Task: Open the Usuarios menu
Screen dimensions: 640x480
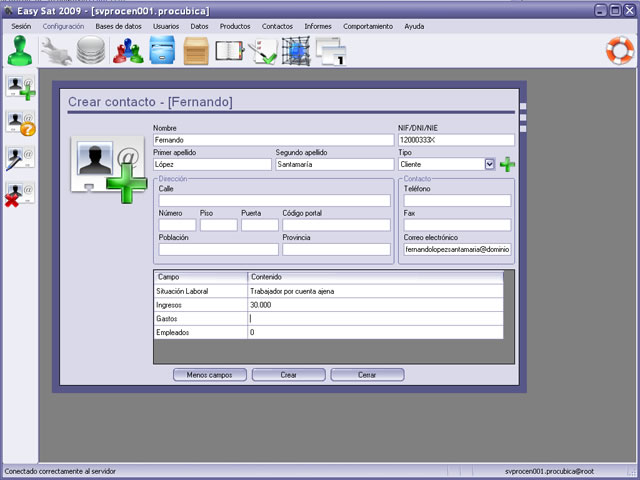Action: coord(166,27)
